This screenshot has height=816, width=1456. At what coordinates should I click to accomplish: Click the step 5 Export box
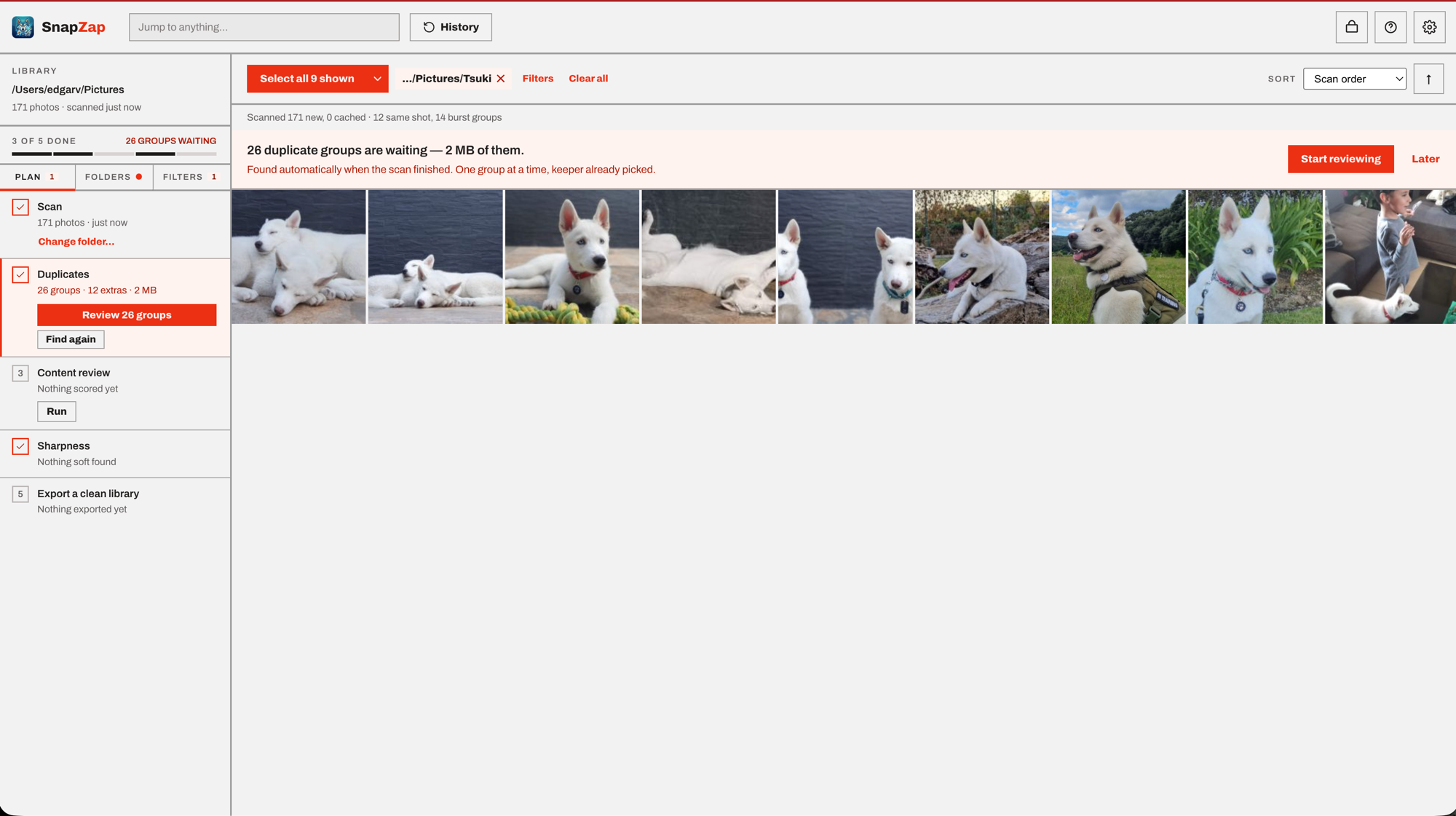[20, 494]
